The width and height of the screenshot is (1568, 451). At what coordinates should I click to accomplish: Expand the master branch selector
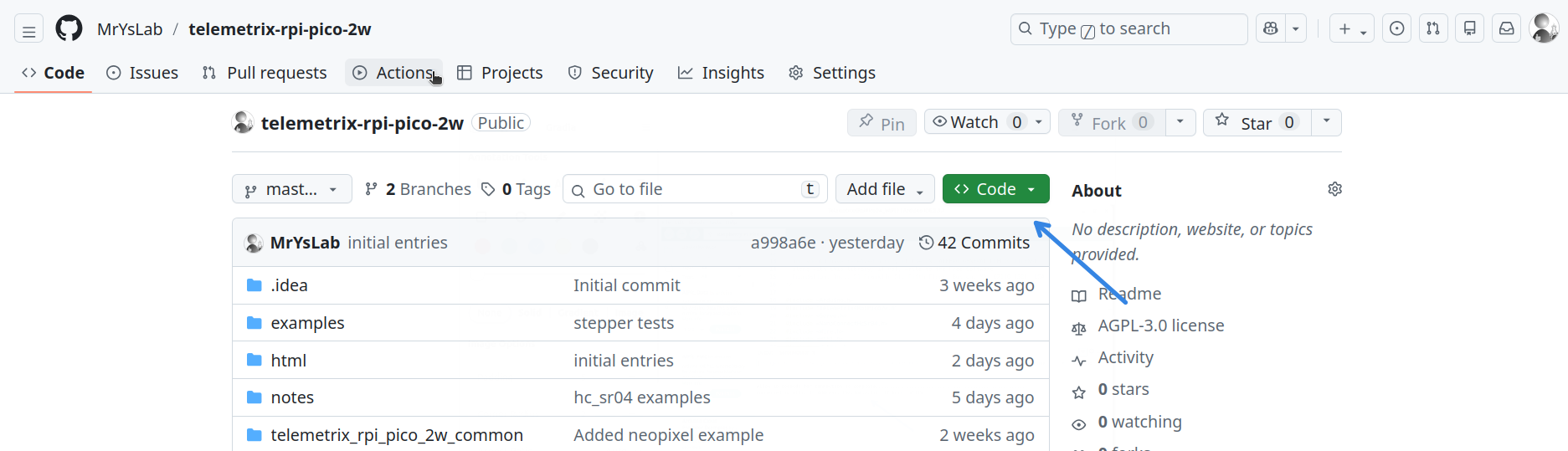tap(291, 189)
